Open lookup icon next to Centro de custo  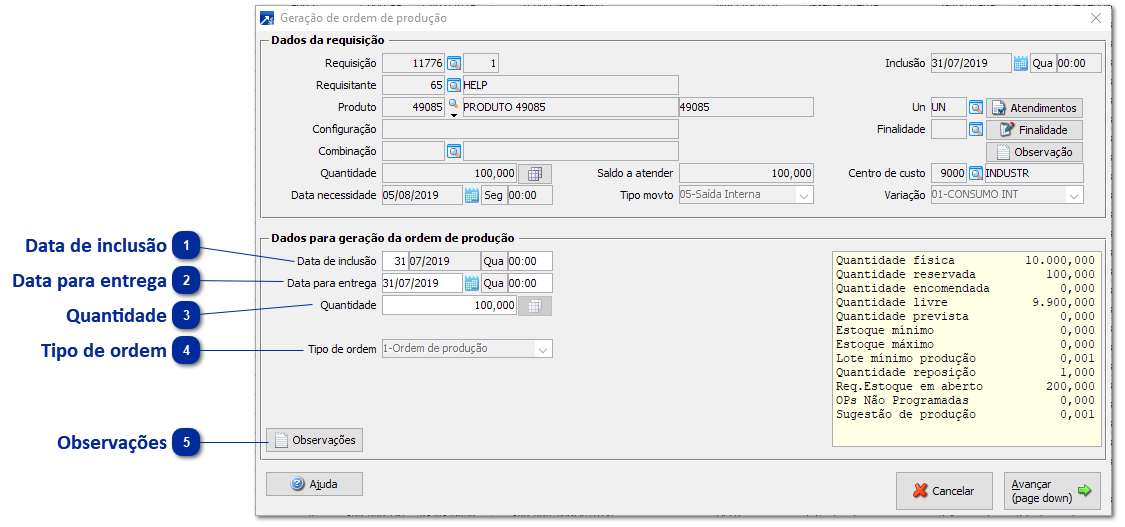(x=976, y=174)
